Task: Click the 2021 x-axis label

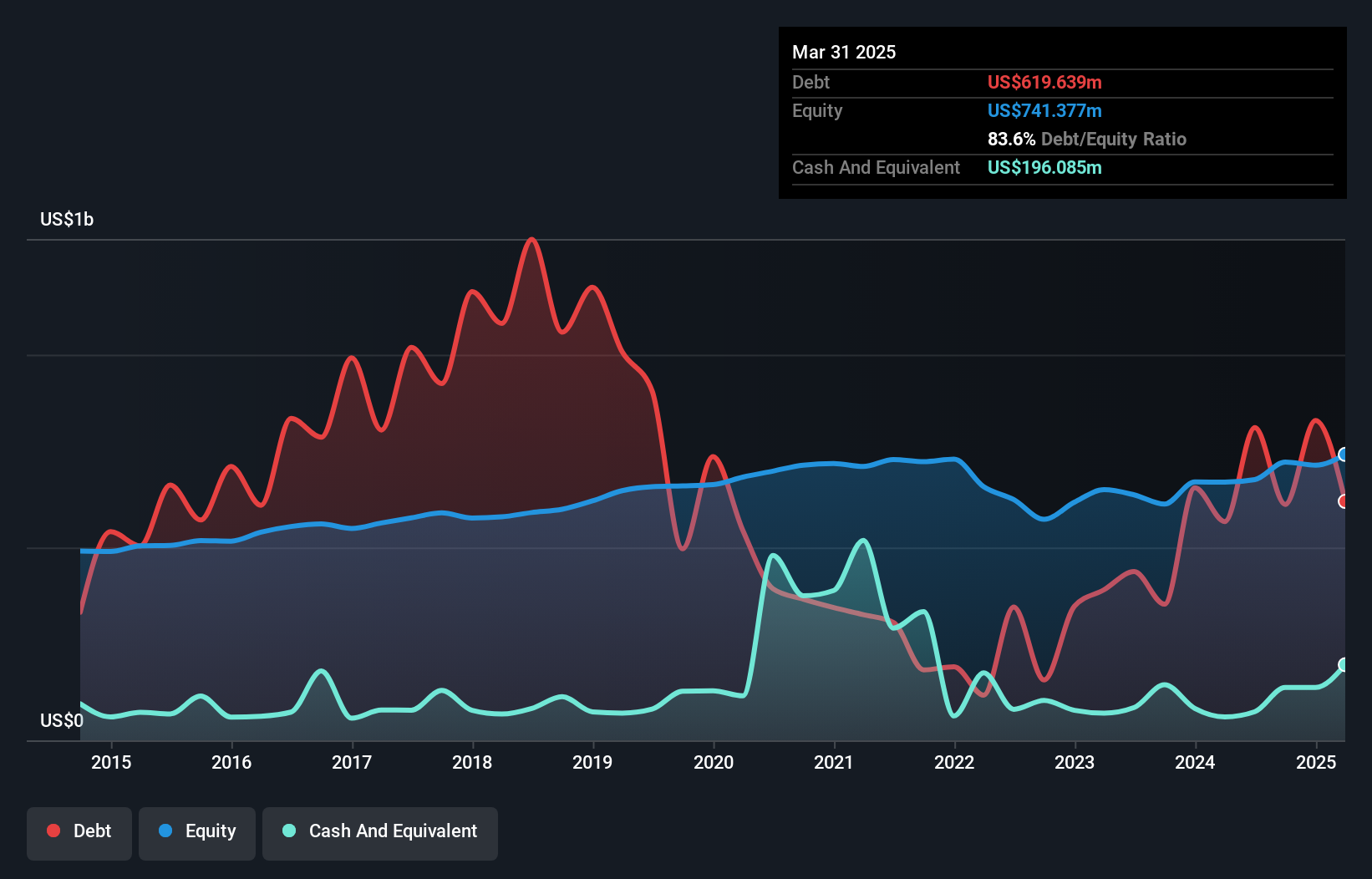Action: click(834, 762)
